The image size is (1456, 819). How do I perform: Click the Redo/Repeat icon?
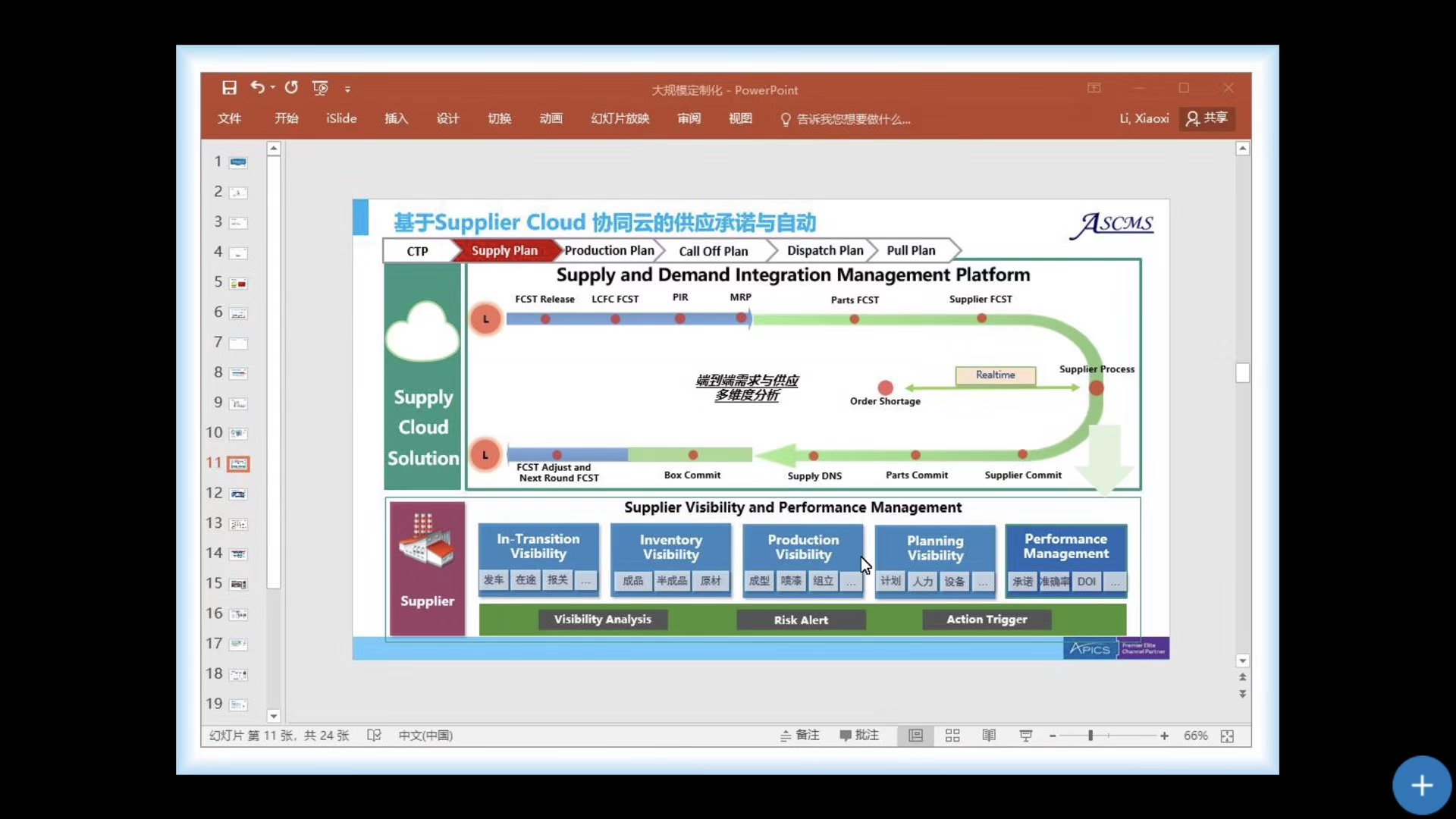[291, 87]
